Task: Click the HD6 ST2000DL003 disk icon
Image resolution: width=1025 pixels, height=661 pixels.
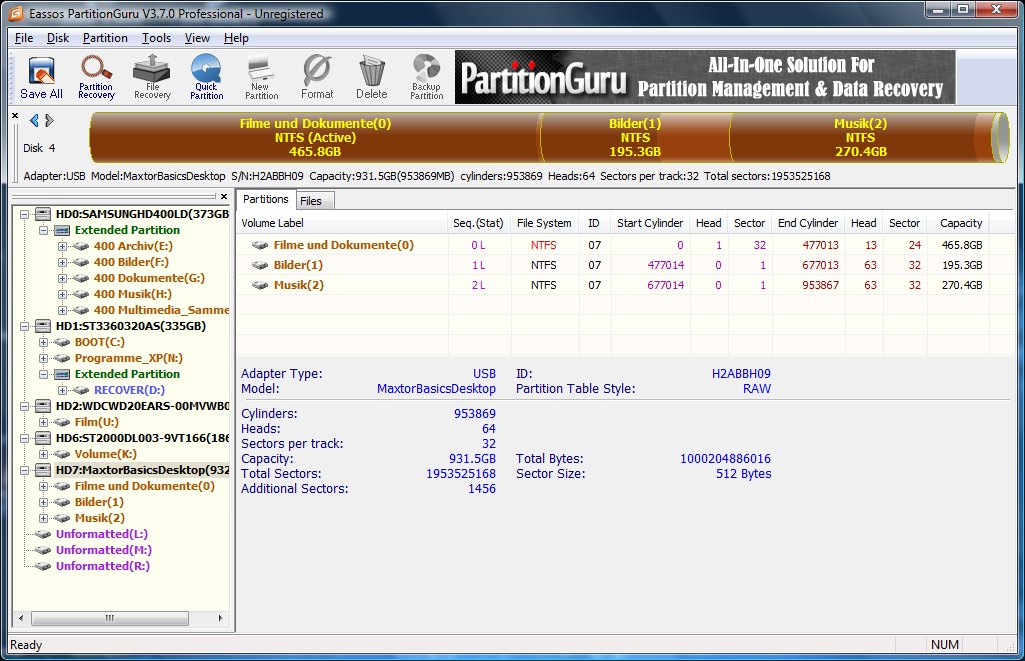Action: (43, 438)
